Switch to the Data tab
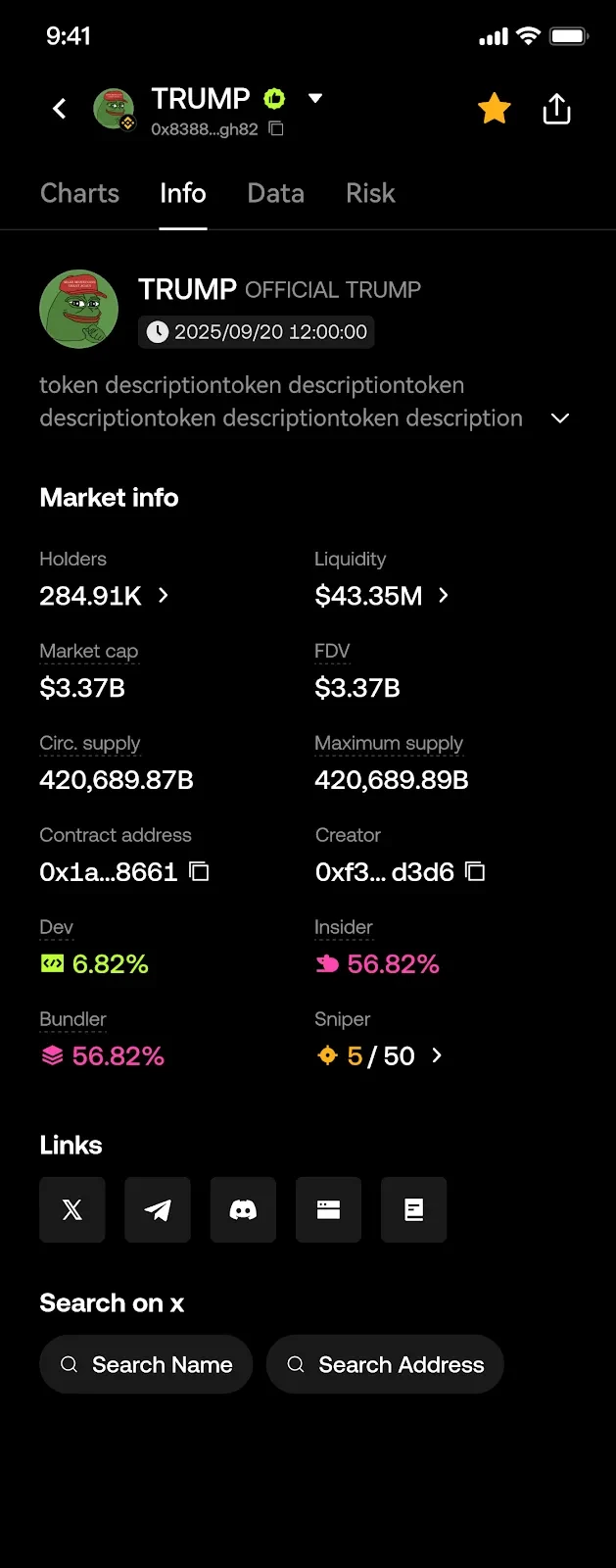This screenshot has width=616, height=1568. (275, 193)
